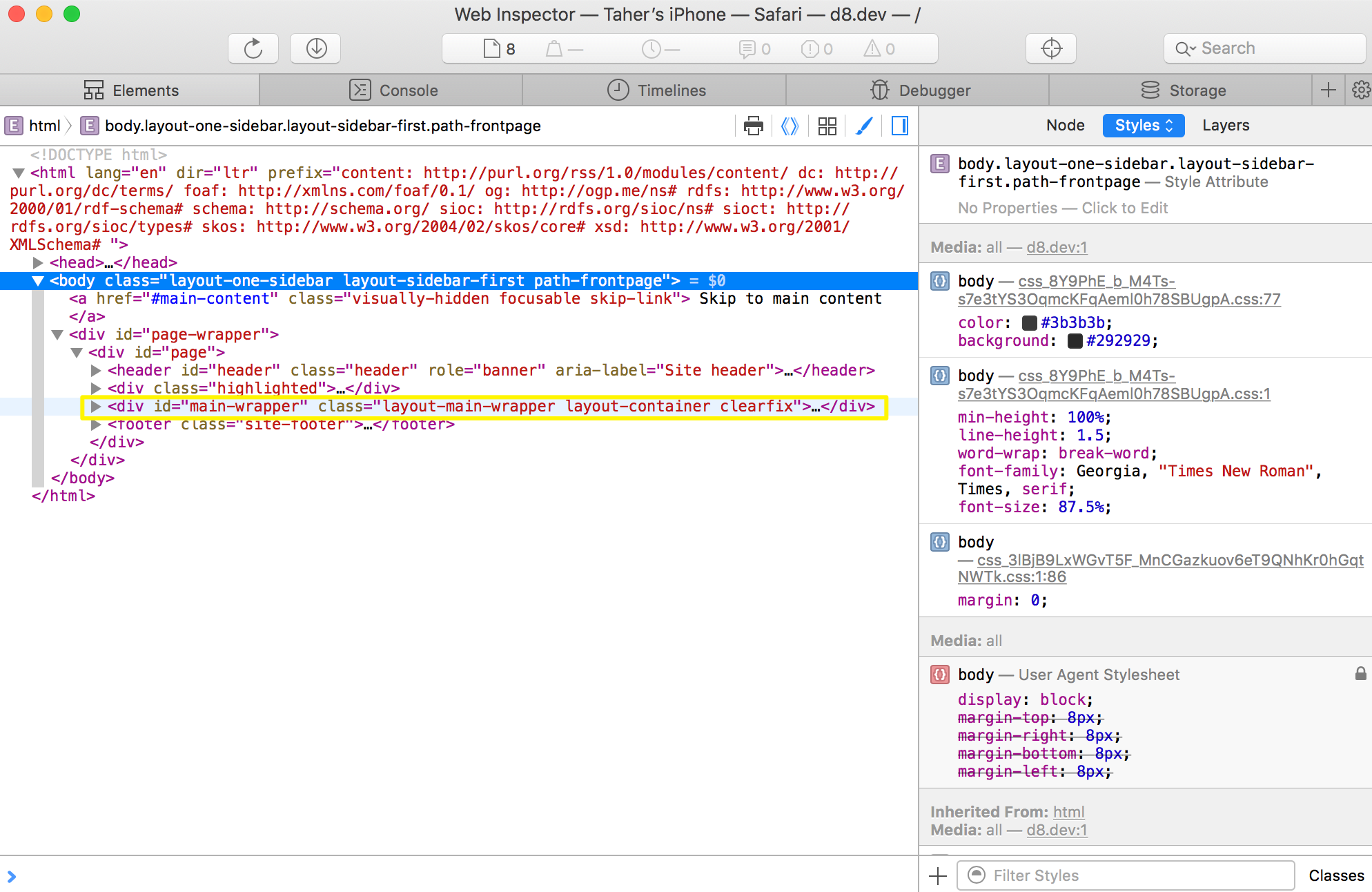This screenshot has width=1372, height=892.
Task: Click the Classes button
Action: [x=1336, y=875]
